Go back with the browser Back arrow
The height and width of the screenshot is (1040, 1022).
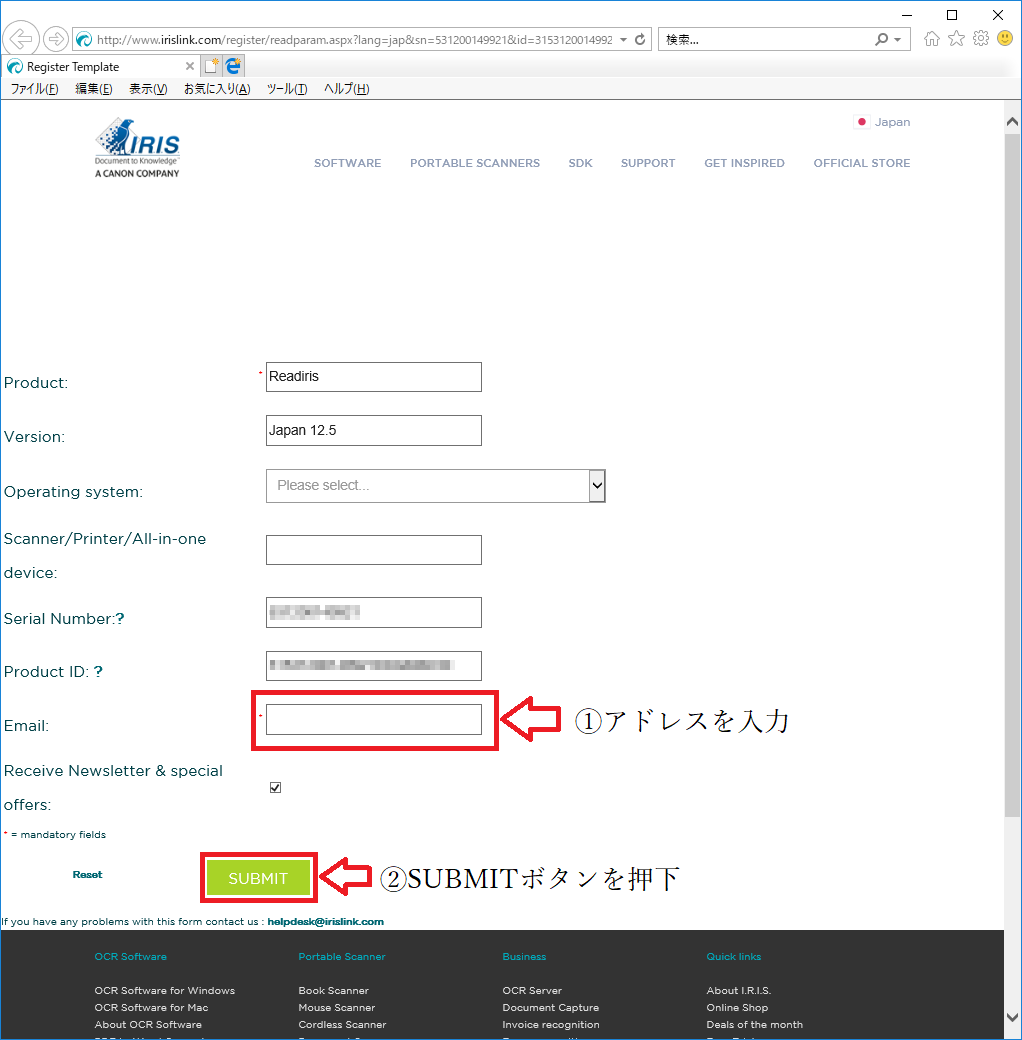21,39
